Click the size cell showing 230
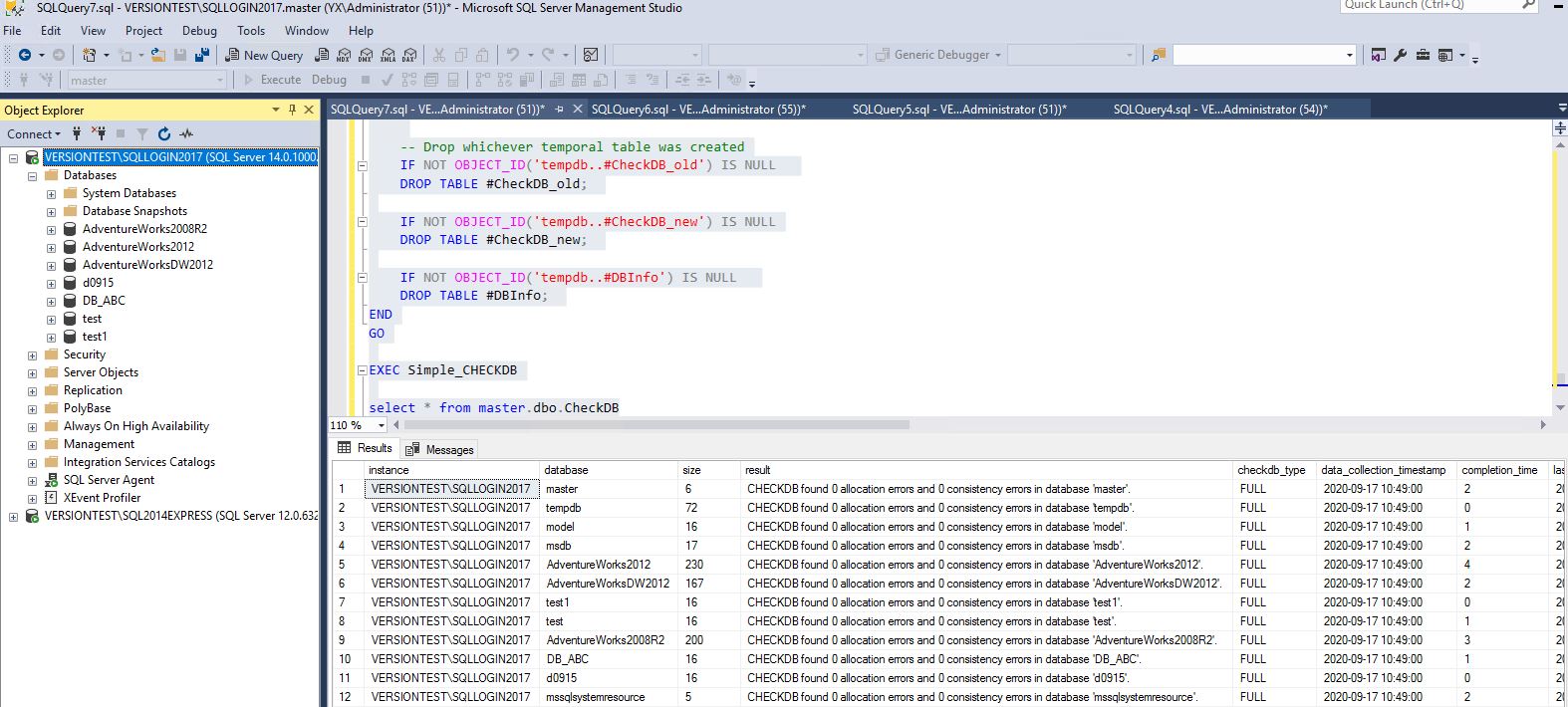 [x=710, y=565]
